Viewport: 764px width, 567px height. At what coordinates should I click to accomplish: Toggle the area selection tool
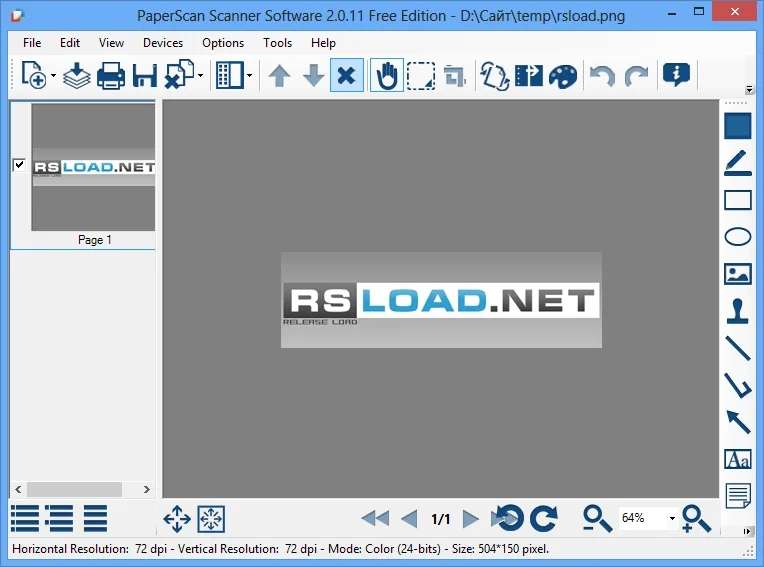point(421,75)
